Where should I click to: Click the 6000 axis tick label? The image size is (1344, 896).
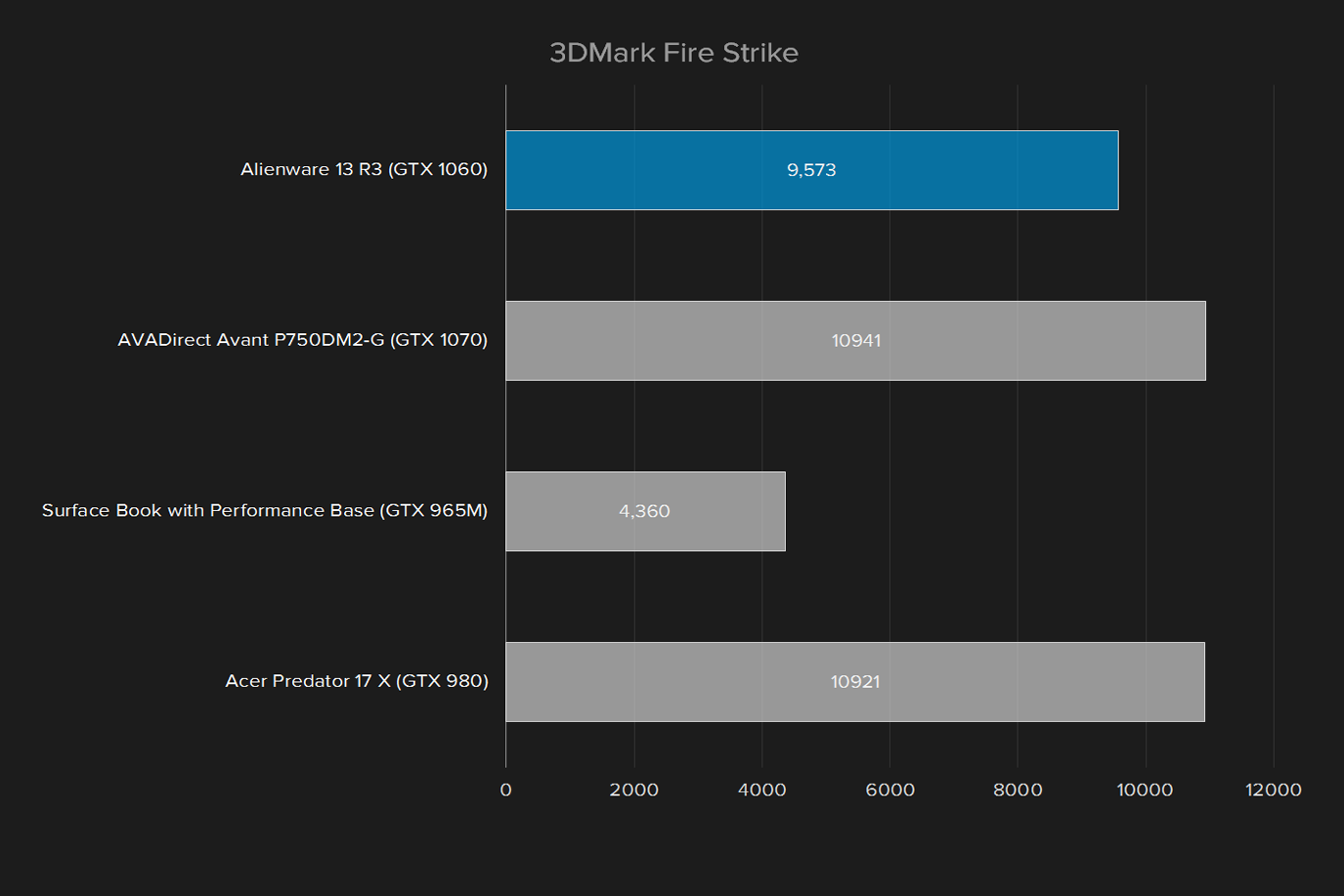[889, 789]
